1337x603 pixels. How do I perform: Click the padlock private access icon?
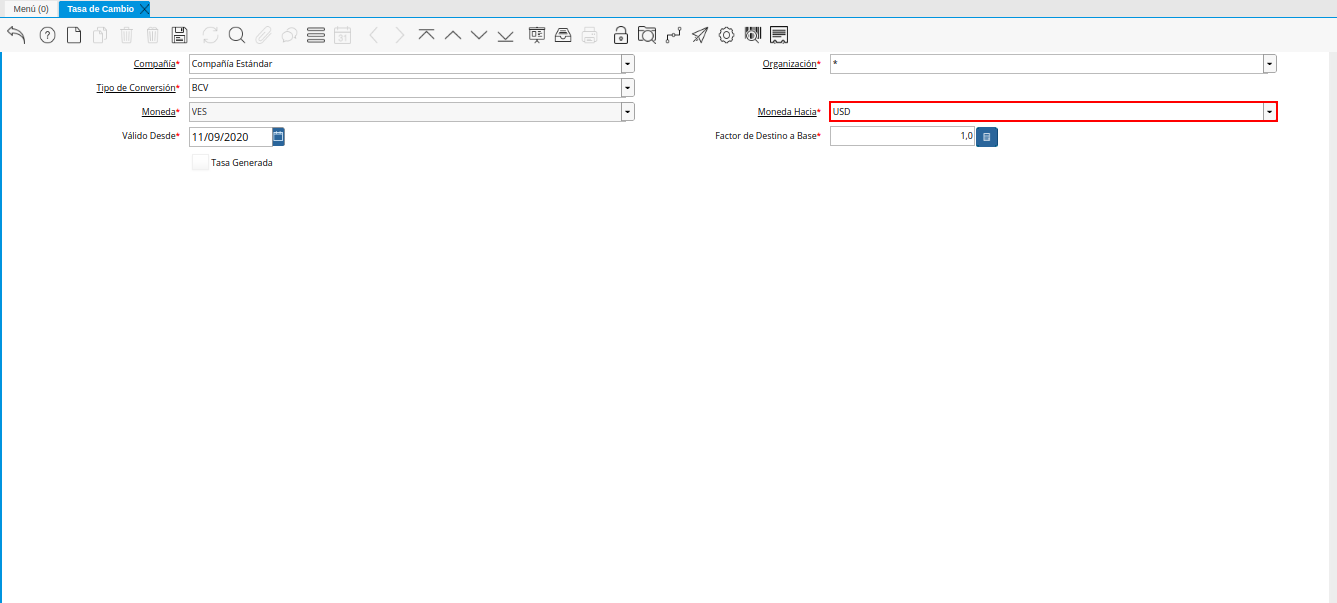click(x=621, y=35)
